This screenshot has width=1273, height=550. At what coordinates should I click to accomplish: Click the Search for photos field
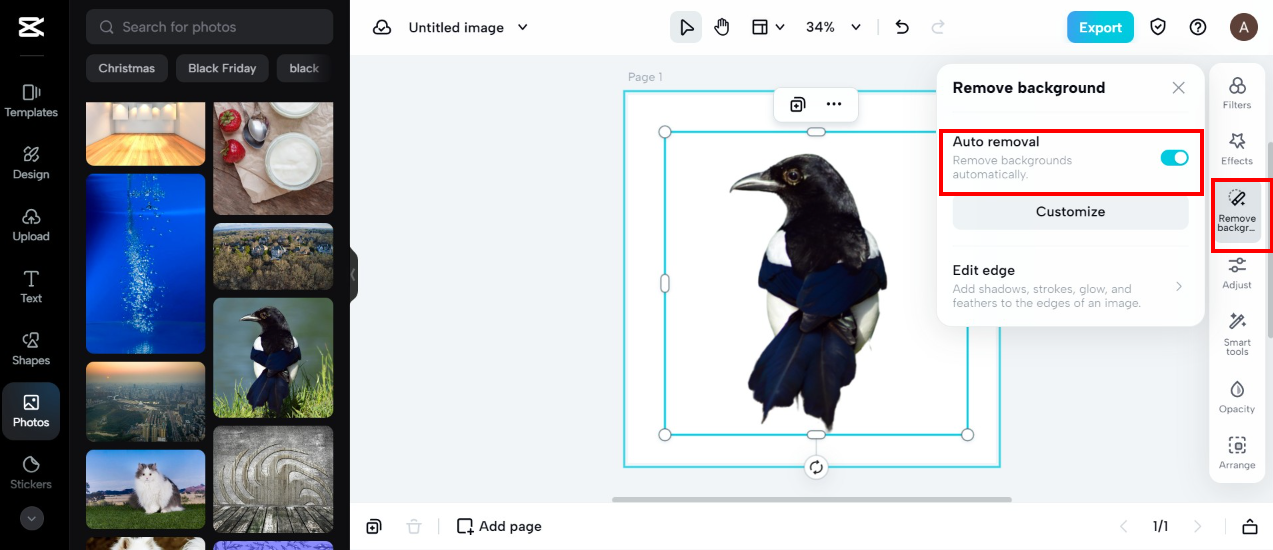(x=209, y=27)
